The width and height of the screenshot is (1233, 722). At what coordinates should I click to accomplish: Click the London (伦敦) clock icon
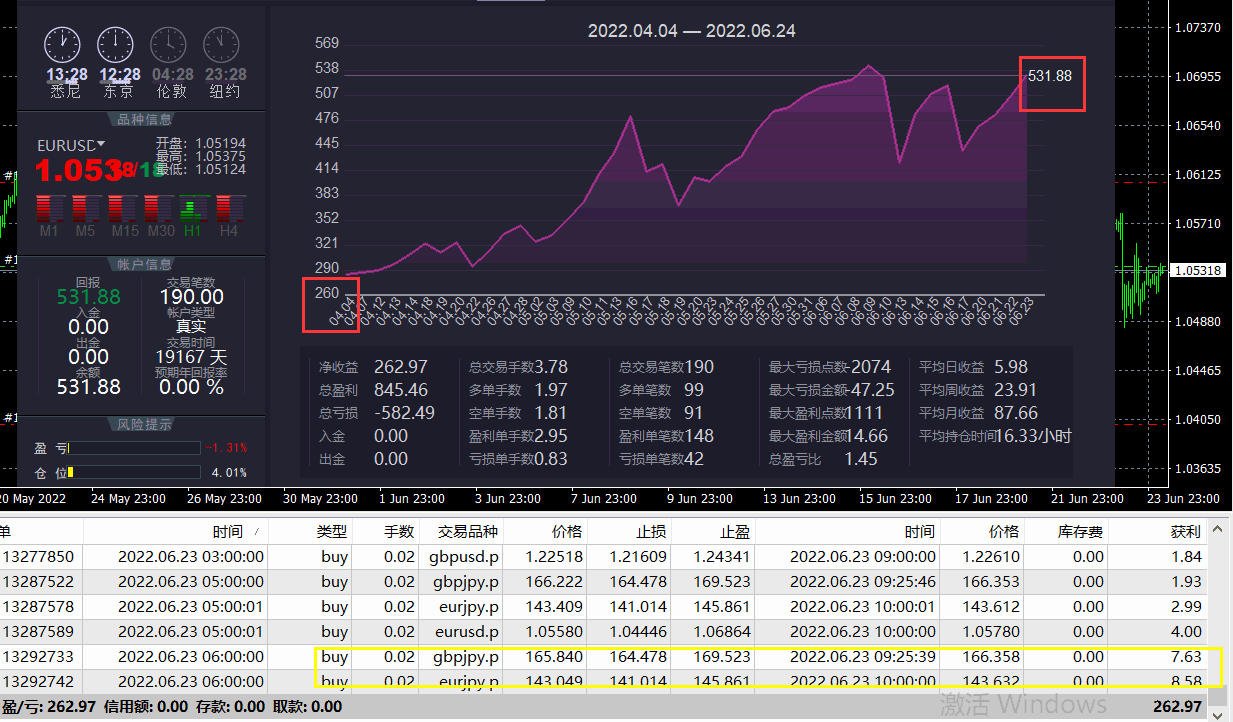pyautogui.click(x=168, y=45)
